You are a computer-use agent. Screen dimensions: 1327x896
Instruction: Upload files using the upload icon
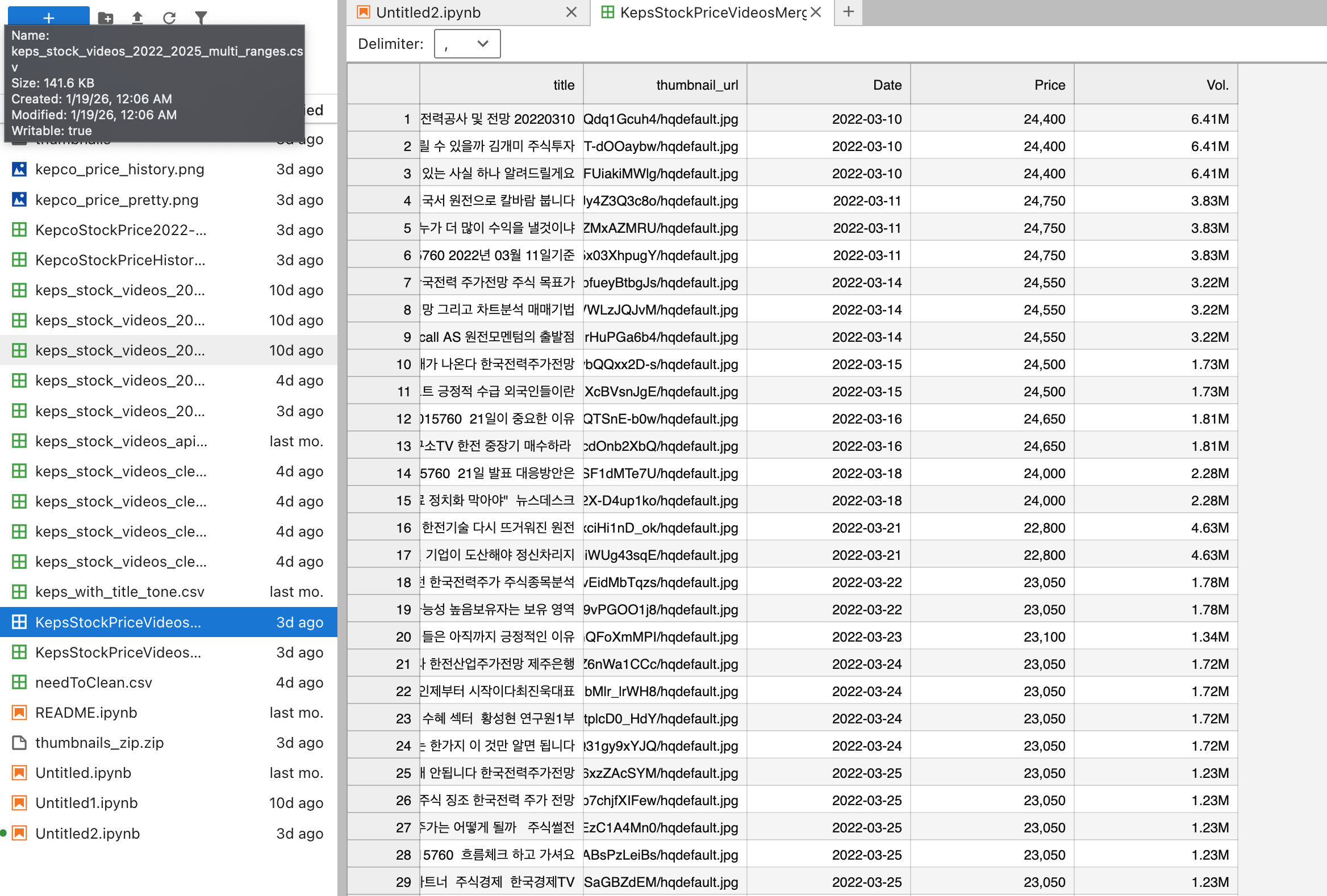click(x=137, y=18)
